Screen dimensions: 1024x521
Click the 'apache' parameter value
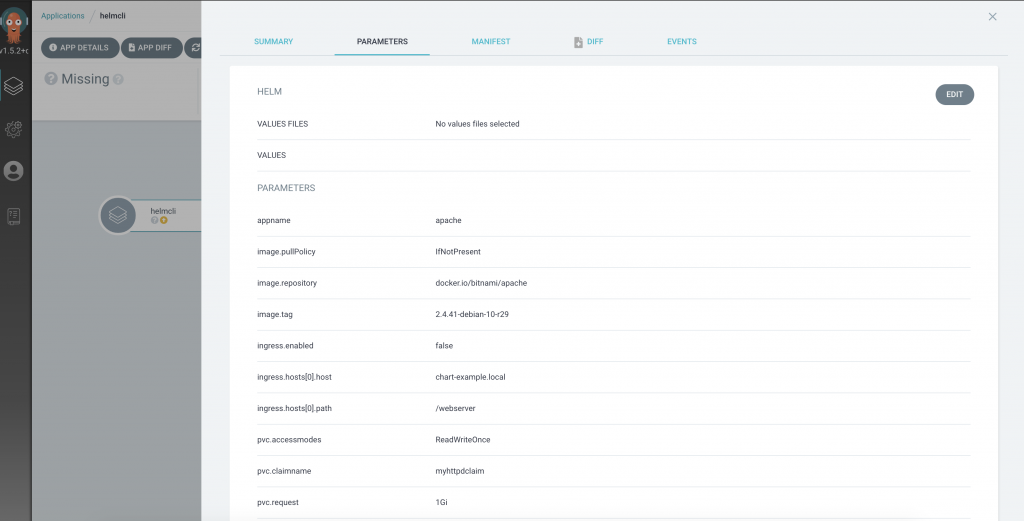point(449,221)
